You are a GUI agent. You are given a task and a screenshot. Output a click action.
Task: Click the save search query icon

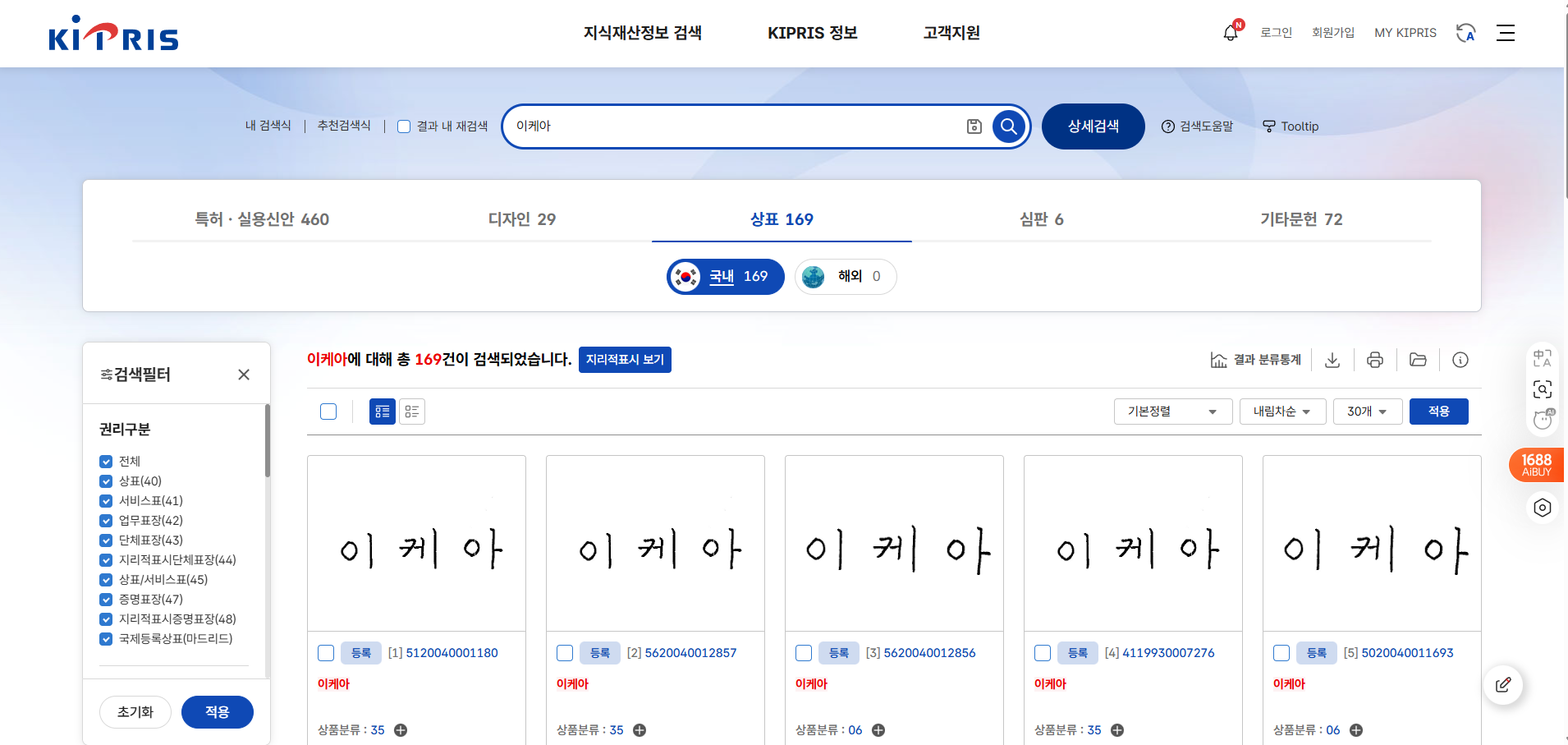(x=974, y=126)
